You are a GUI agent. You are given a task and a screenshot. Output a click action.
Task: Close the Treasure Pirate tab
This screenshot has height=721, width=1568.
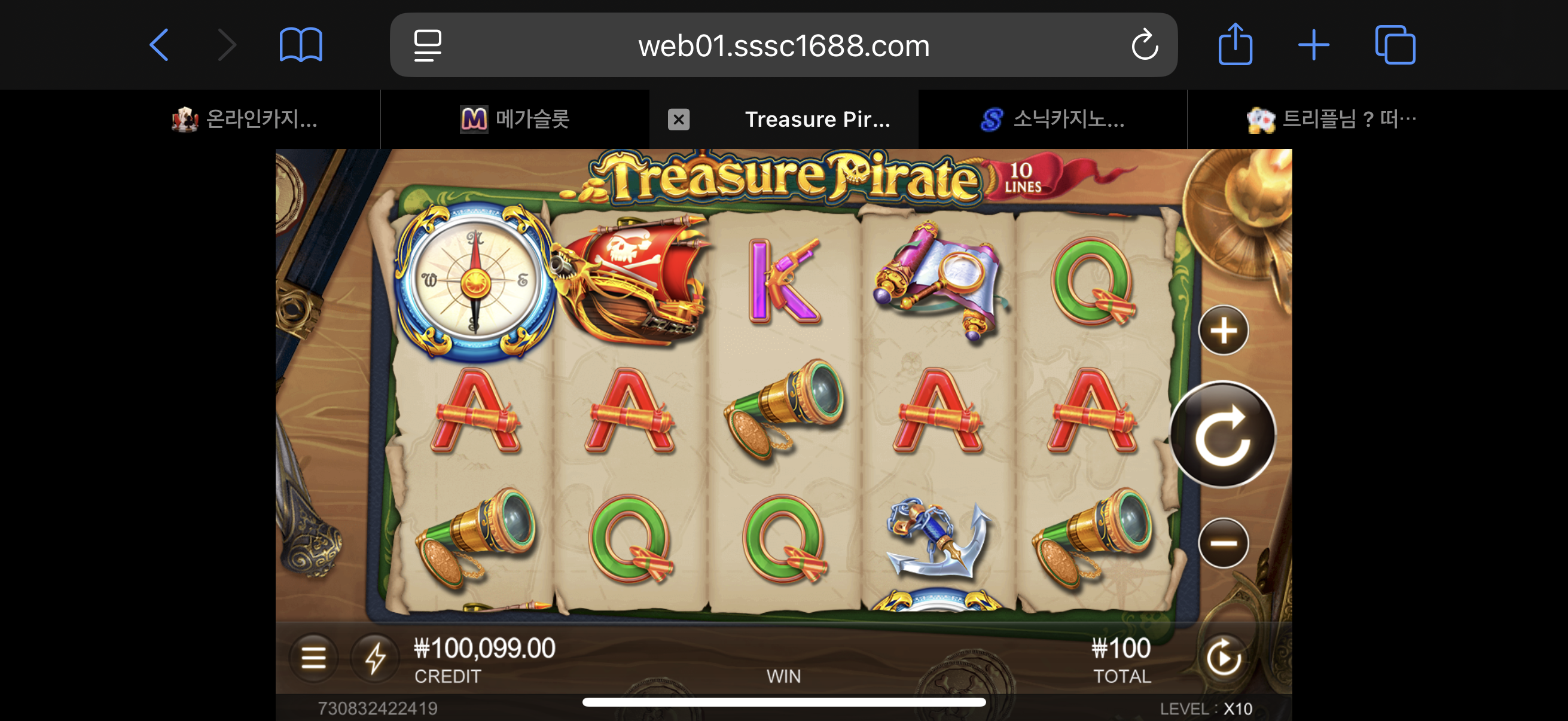coord(679,119)
